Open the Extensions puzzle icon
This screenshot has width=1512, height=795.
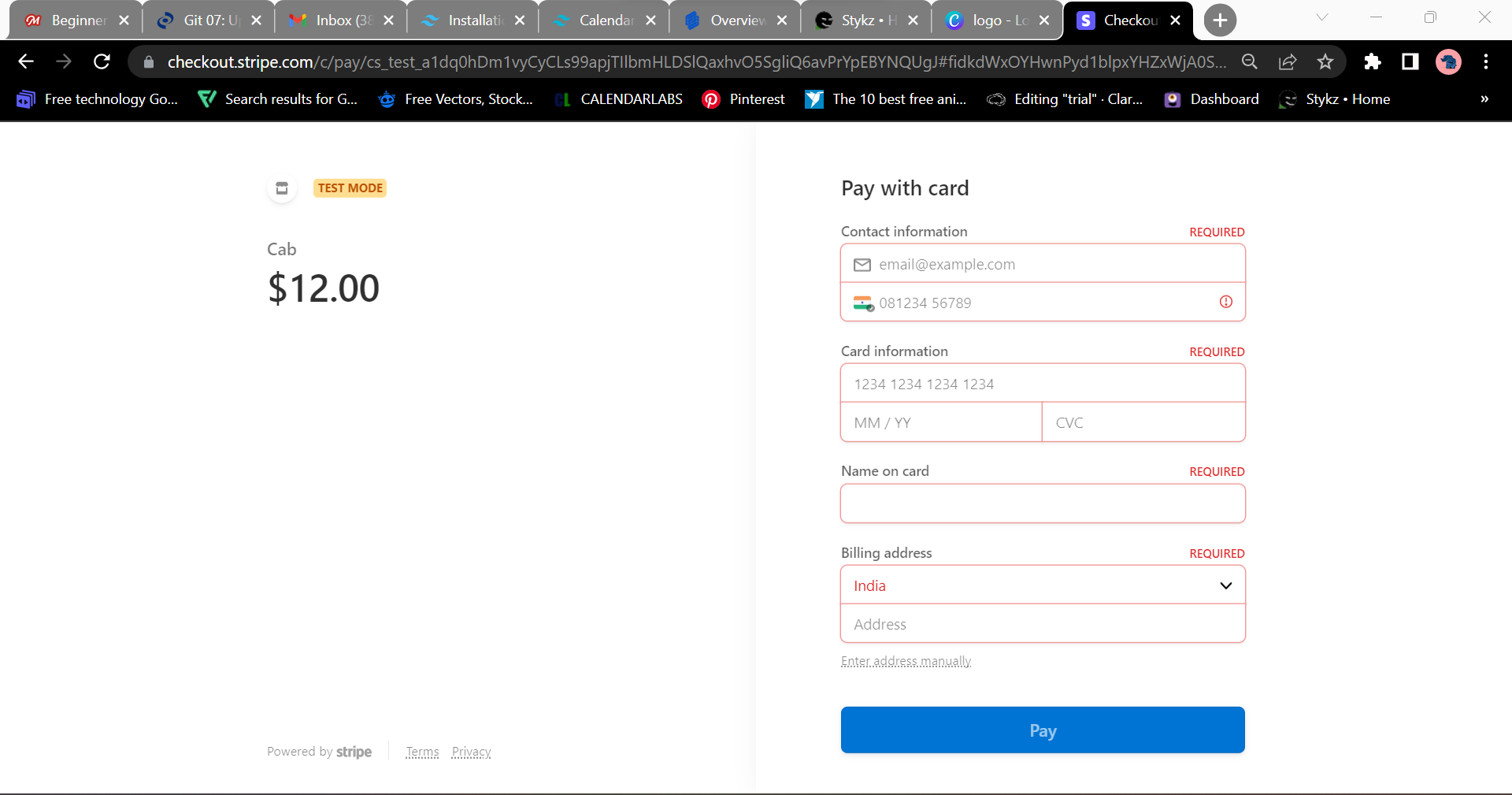pyautogui.click(x=1373, y=61)
